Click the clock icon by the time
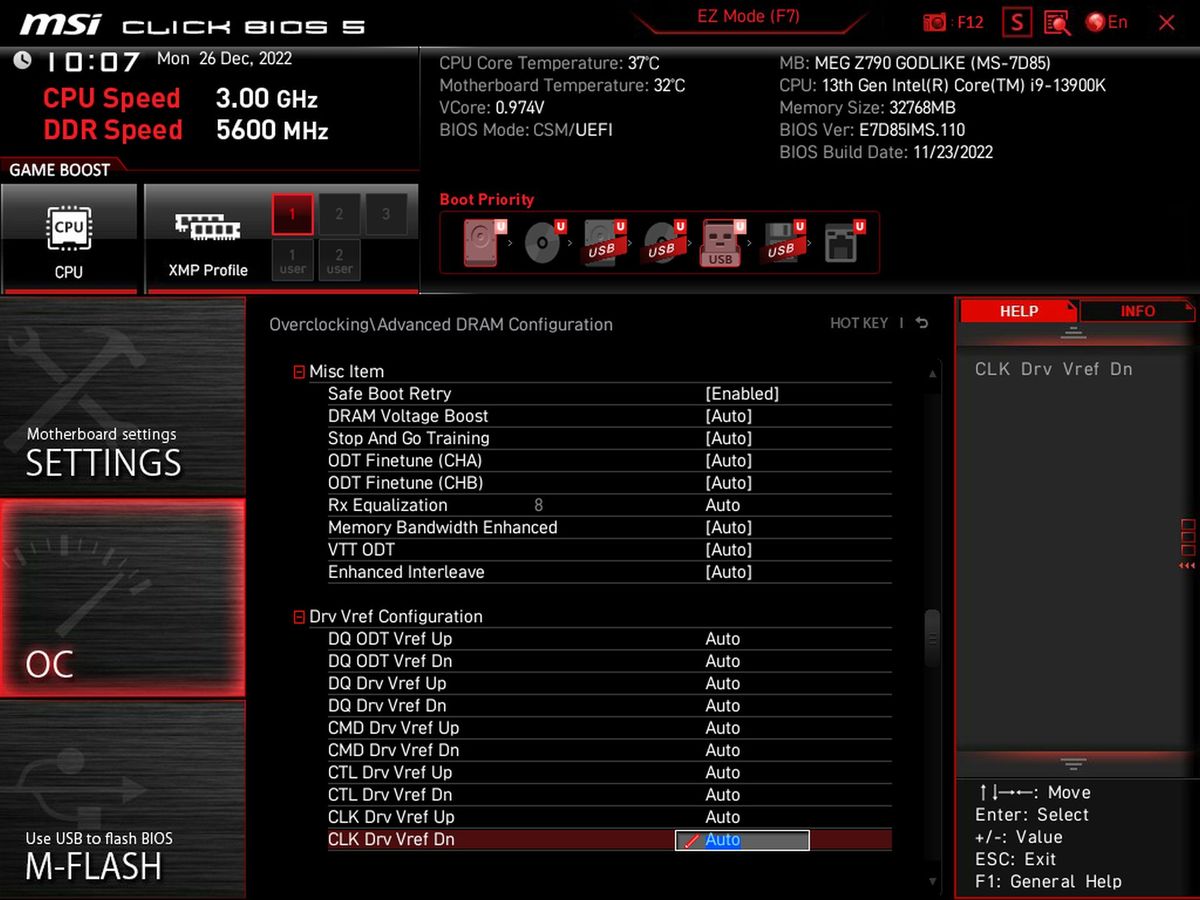This screenshot has height=900, width=1200. (22, 61)
